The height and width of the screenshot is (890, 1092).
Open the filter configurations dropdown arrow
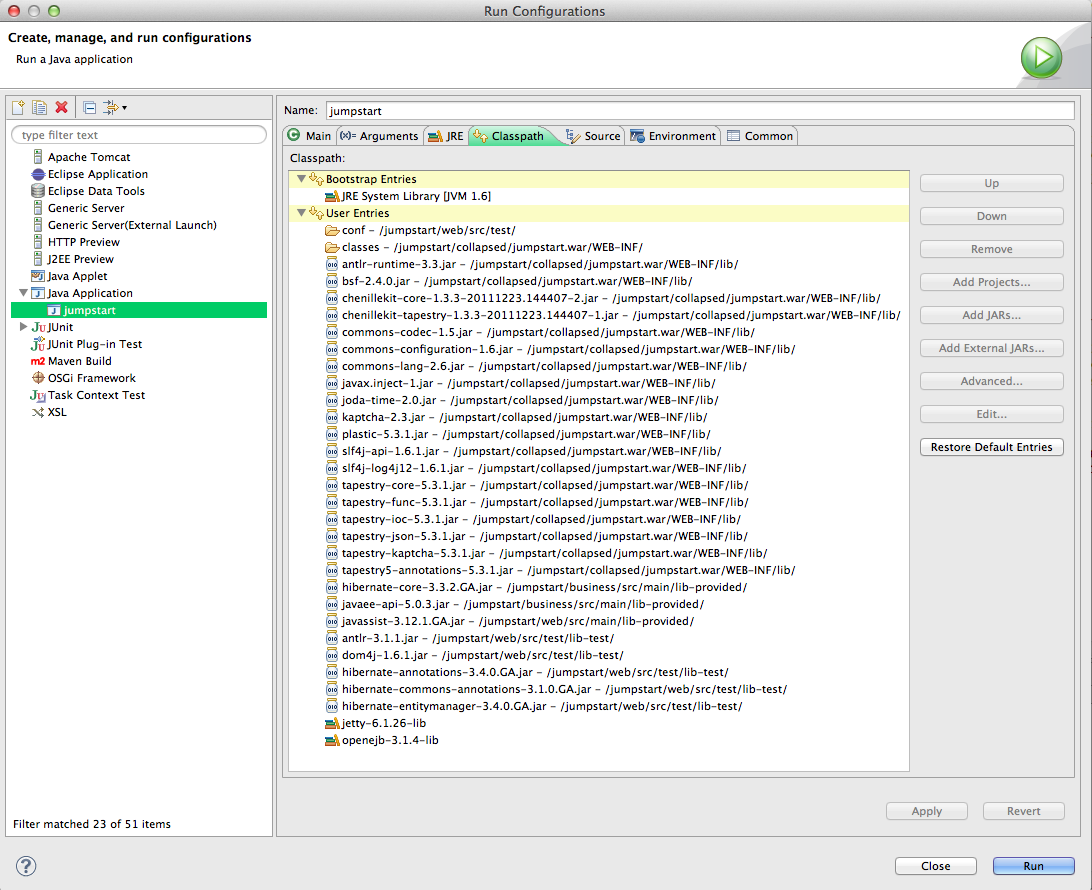(x=124, y=108)
